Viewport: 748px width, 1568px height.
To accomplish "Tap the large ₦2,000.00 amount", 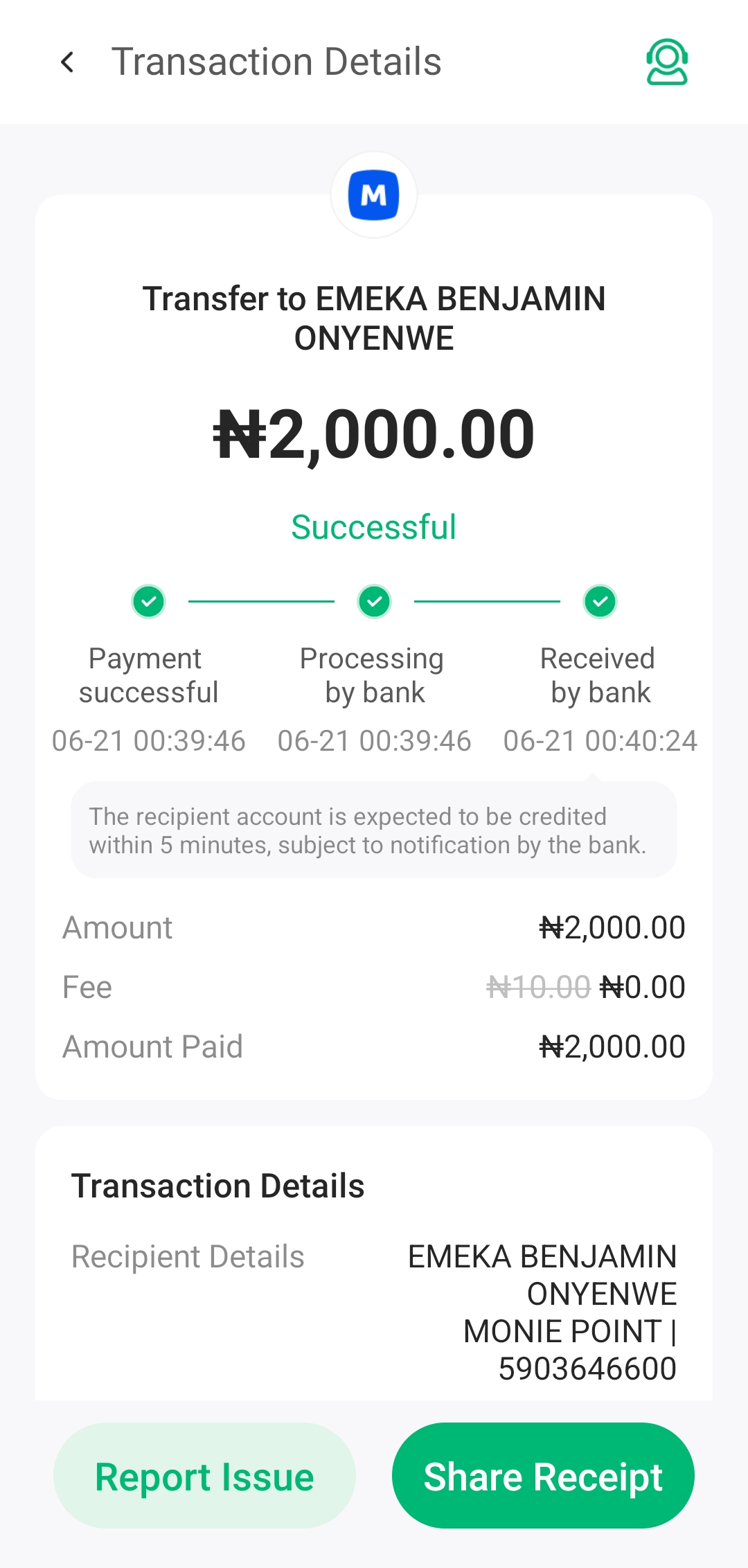I will coord(374,435).
